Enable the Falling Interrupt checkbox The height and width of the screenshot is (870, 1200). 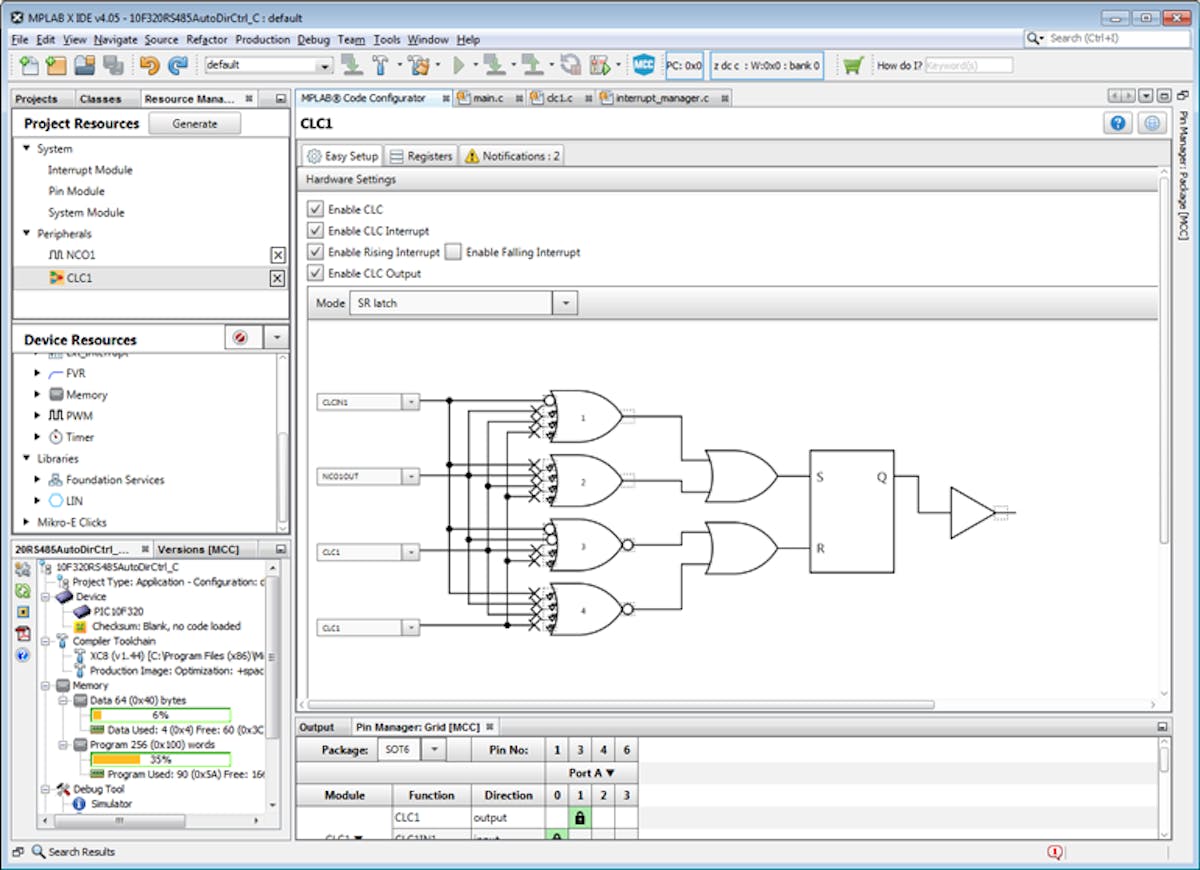click(452, 252)
